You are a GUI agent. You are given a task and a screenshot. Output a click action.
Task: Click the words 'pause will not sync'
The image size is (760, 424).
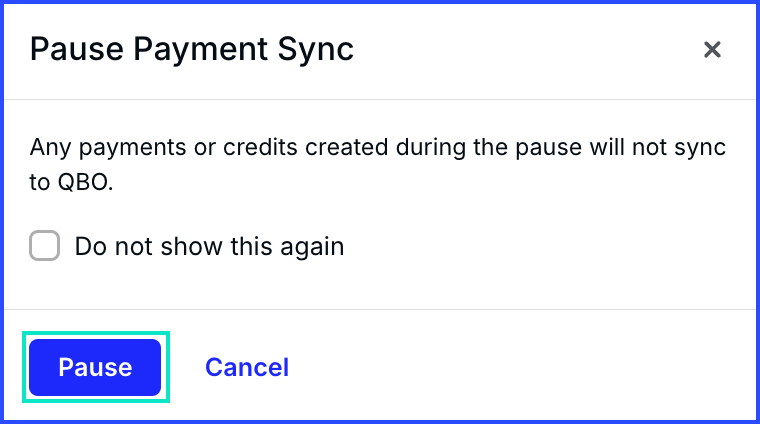click(620, 147)
